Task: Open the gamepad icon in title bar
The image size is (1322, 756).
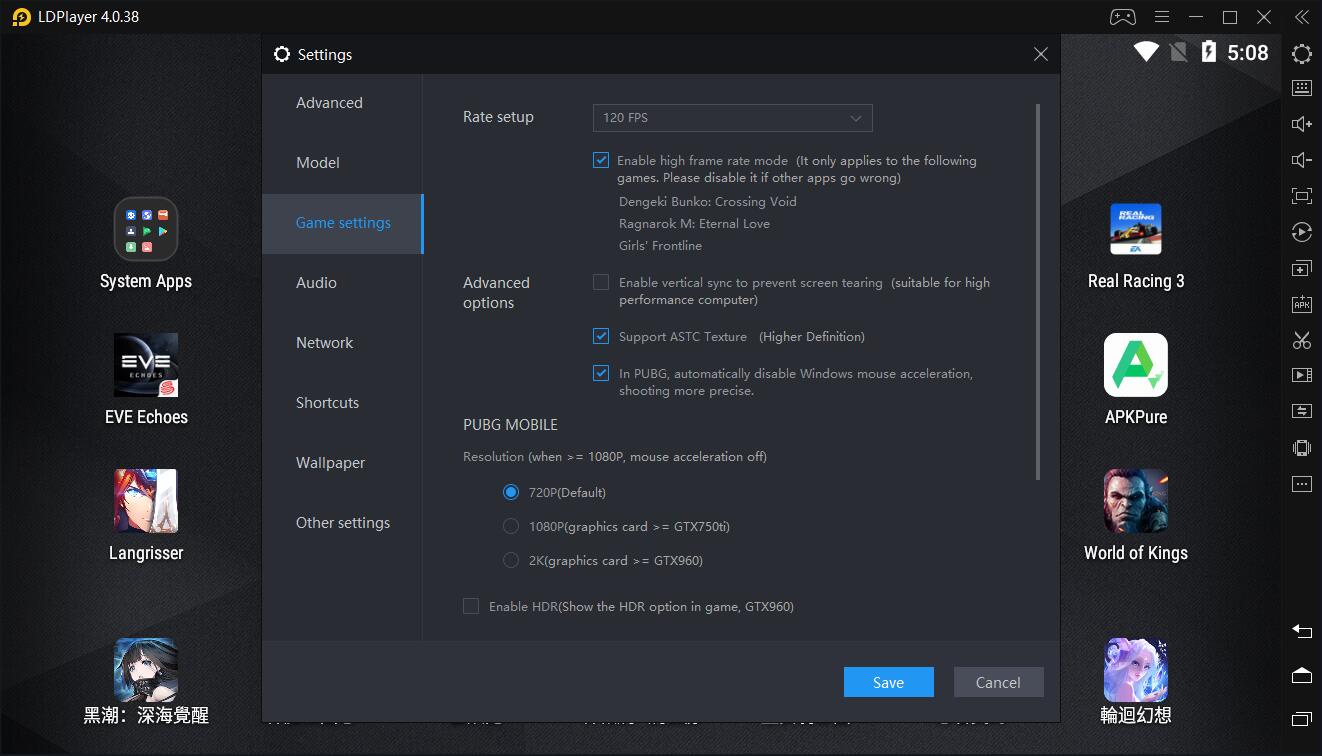Action: (1122, 17)
